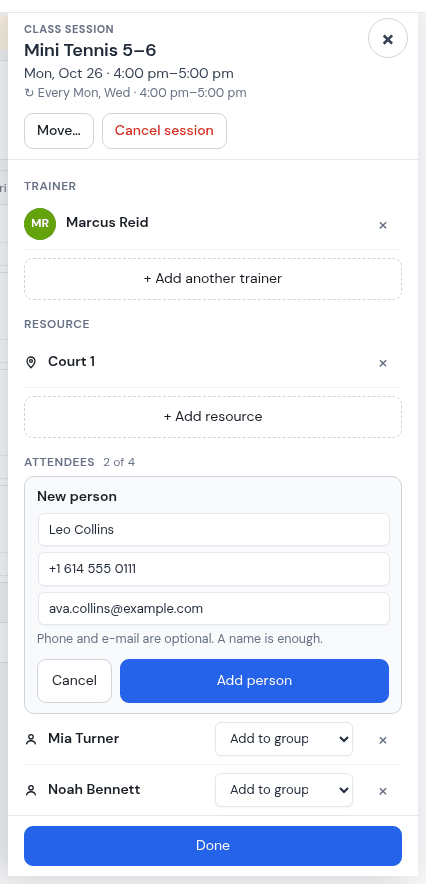426x884 pixels.
Task: Remove attendee Noah Bennett
Action: pos(383,791)
